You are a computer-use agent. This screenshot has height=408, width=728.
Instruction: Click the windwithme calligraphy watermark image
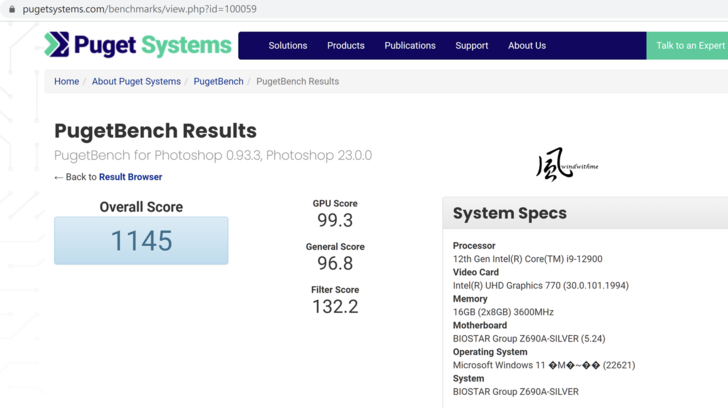click(x=566, y=165)
